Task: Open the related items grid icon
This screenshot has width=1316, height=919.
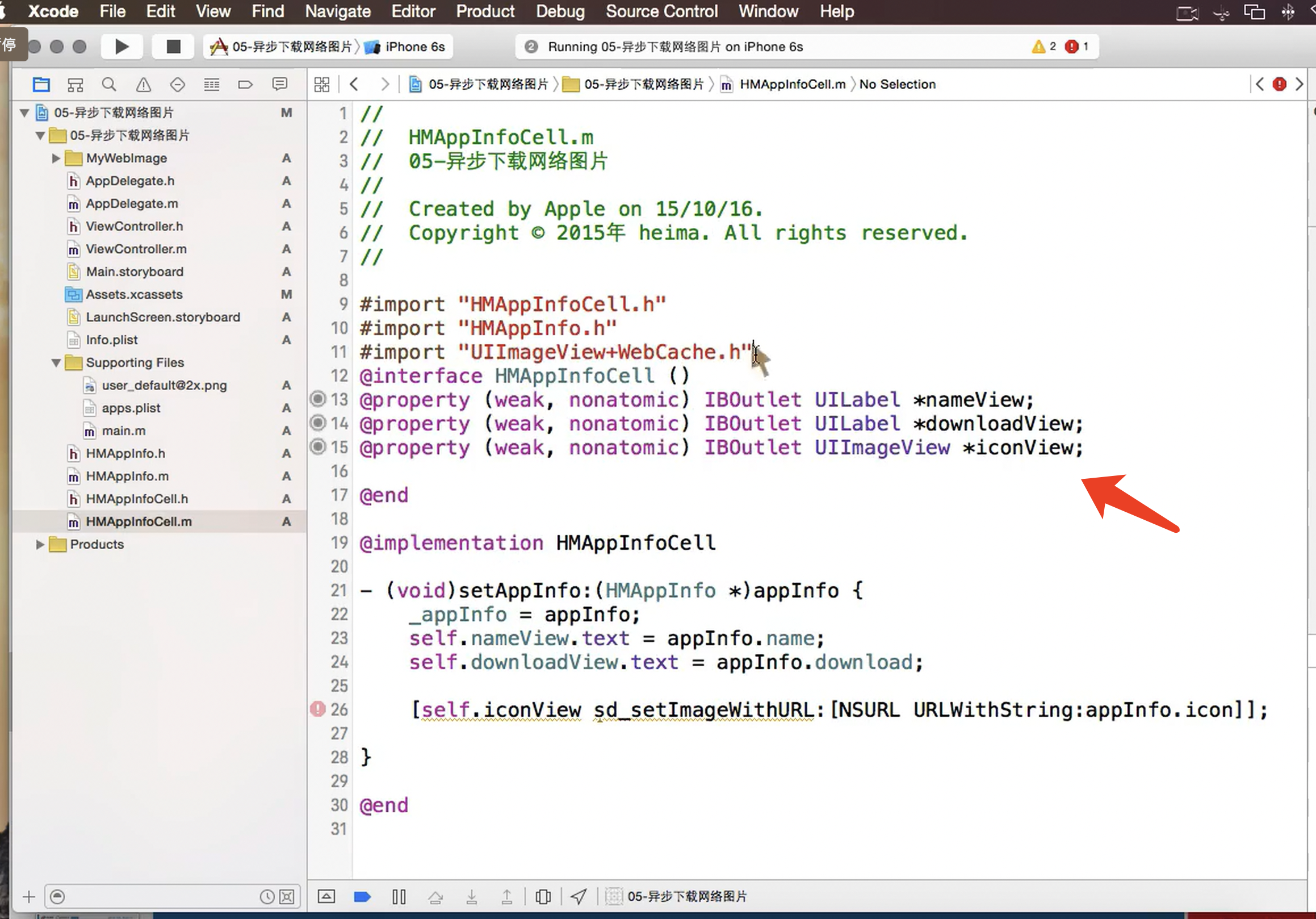Action: (322, 85)
